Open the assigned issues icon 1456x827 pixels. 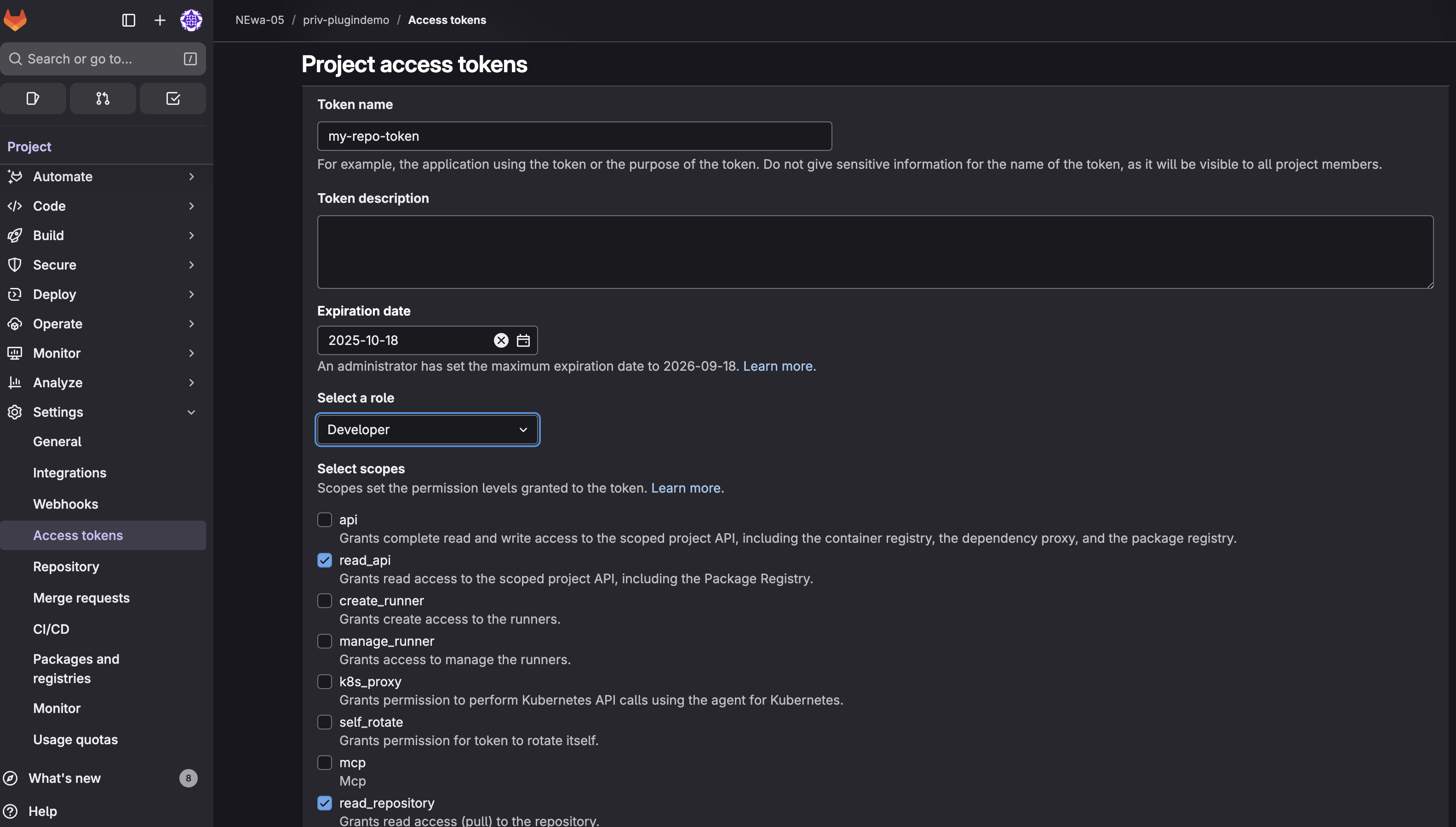(x=33, y=98)
